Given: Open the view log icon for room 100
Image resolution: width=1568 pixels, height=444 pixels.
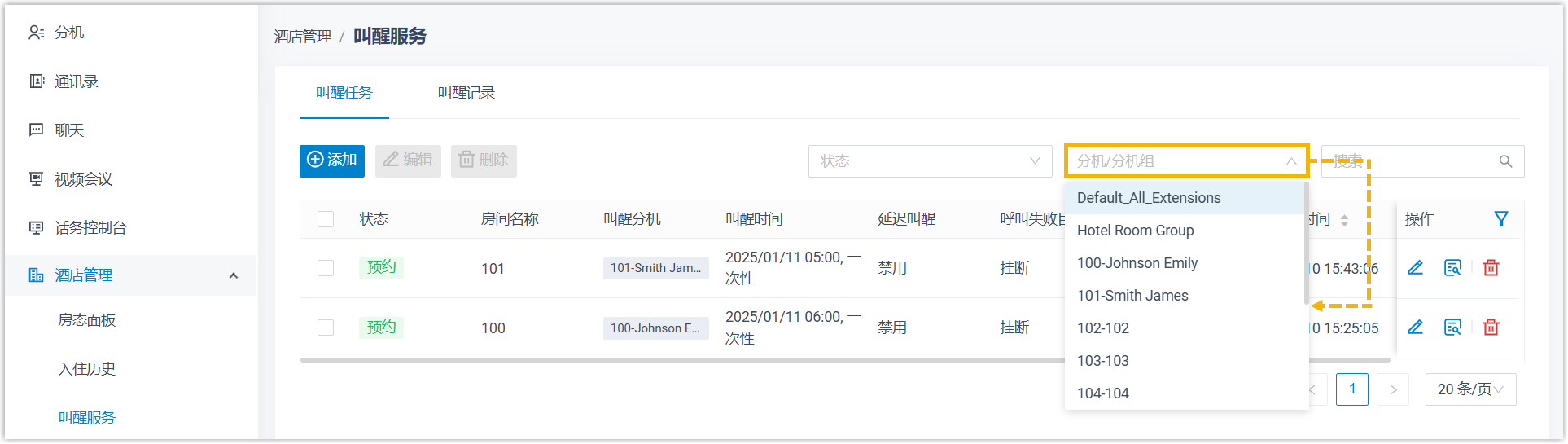Looking at the screenshot, I should point(1452,328).
